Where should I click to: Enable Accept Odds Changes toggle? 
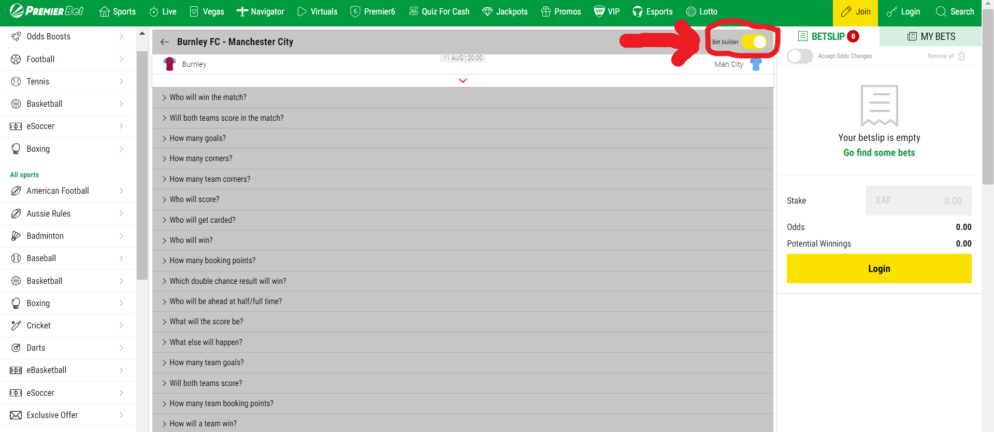pyautogui.click(x=800, y=56)
